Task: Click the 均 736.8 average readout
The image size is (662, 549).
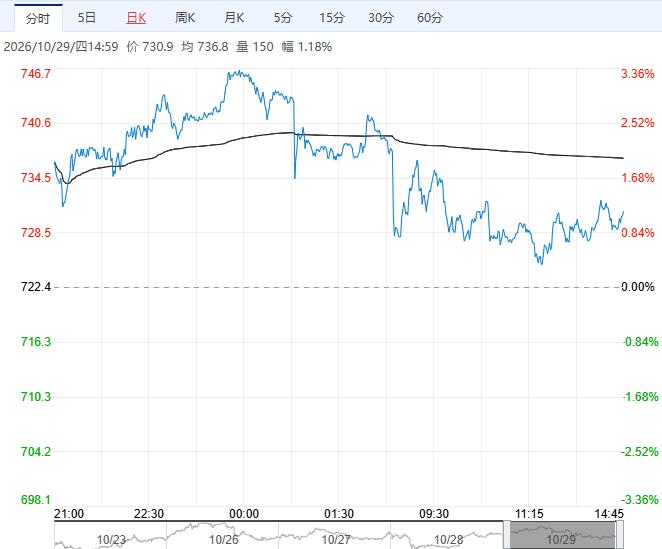Action: pos(205,46)
